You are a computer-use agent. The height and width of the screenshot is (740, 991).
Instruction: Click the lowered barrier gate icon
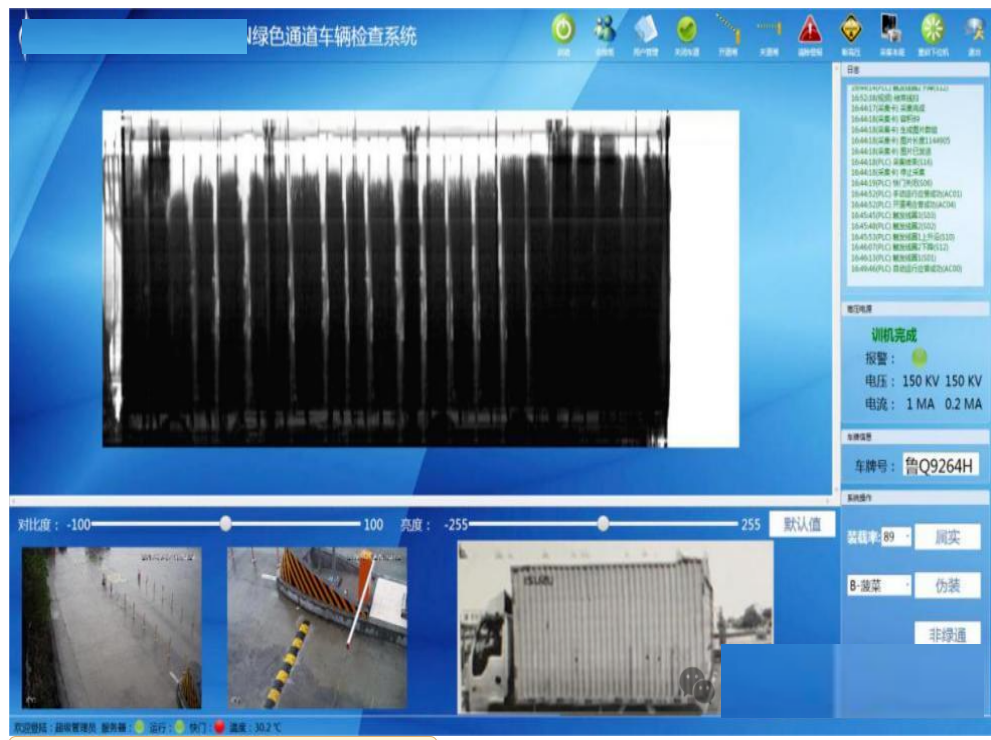[768, 30]
